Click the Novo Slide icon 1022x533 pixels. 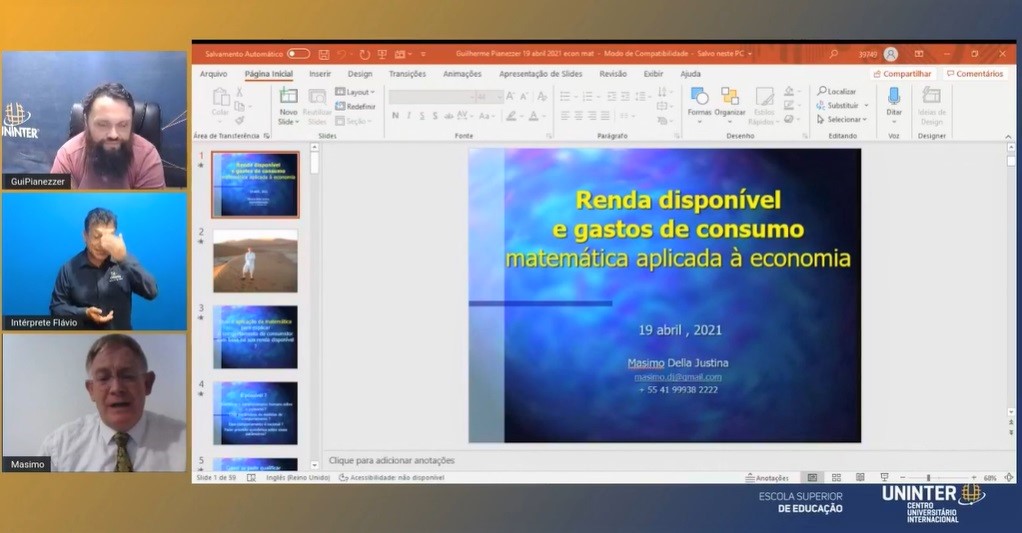[x=288, y=97]
